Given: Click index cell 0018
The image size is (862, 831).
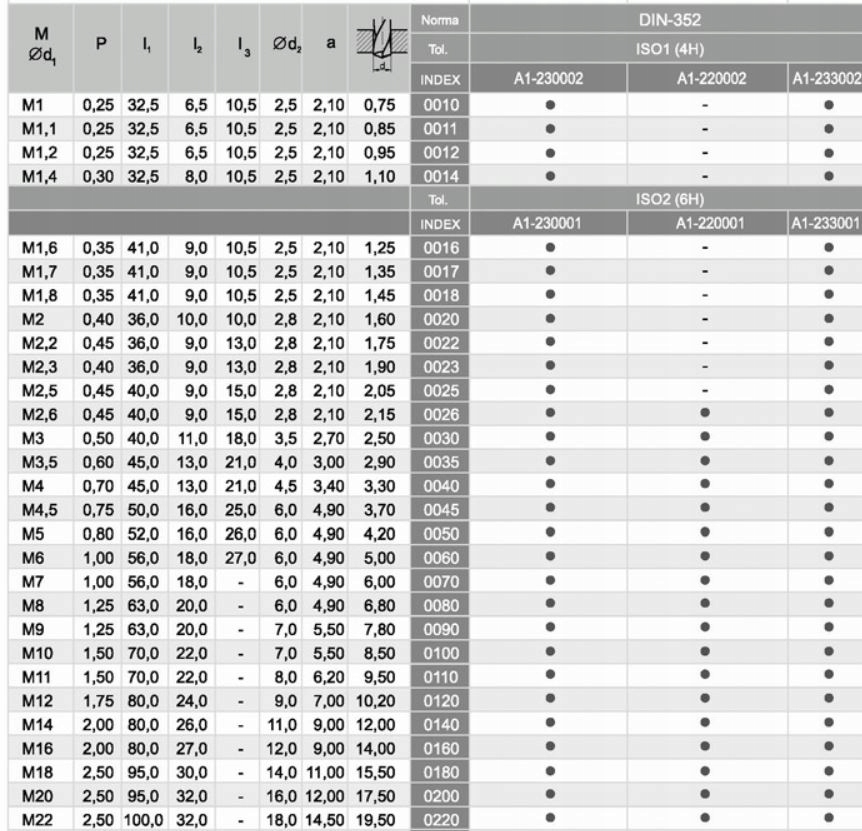Looking at the screenshot, I should 440,296.
